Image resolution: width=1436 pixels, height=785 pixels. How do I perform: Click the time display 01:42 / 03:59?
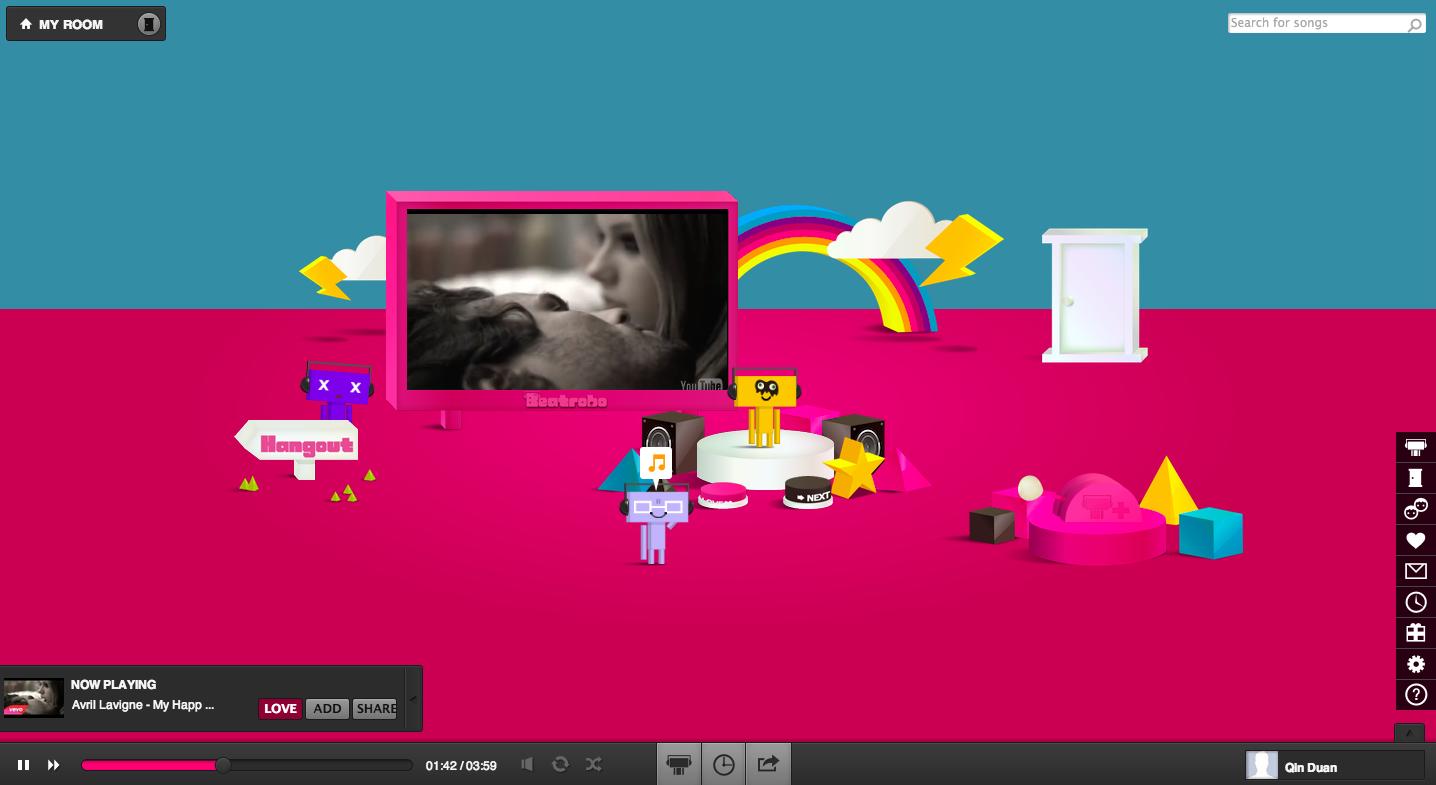461,766
